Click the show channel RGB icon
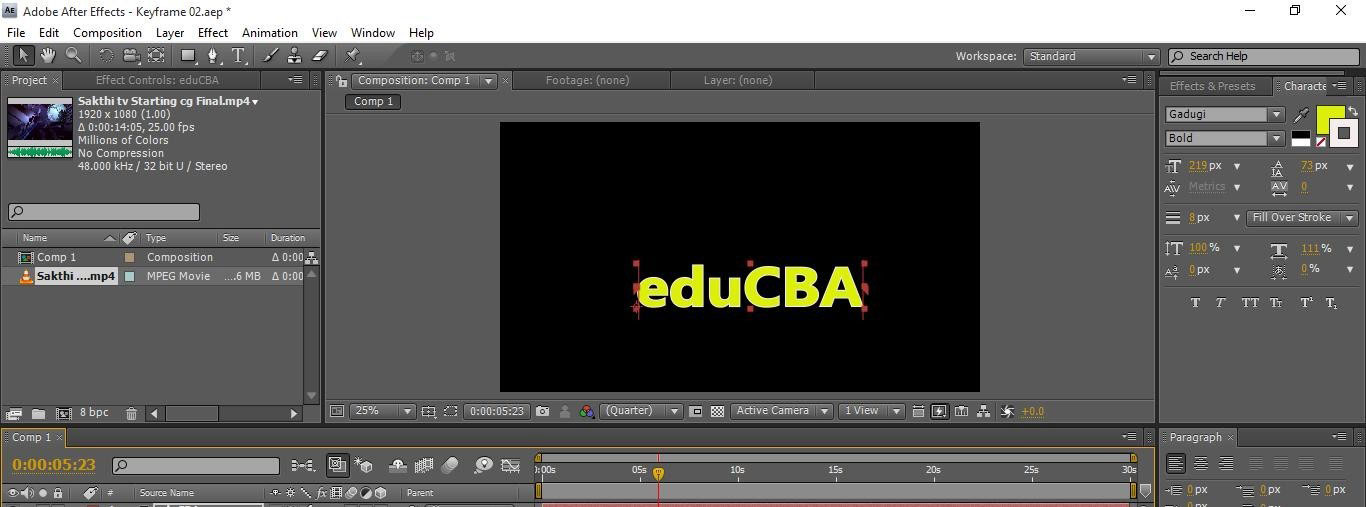 587,411
